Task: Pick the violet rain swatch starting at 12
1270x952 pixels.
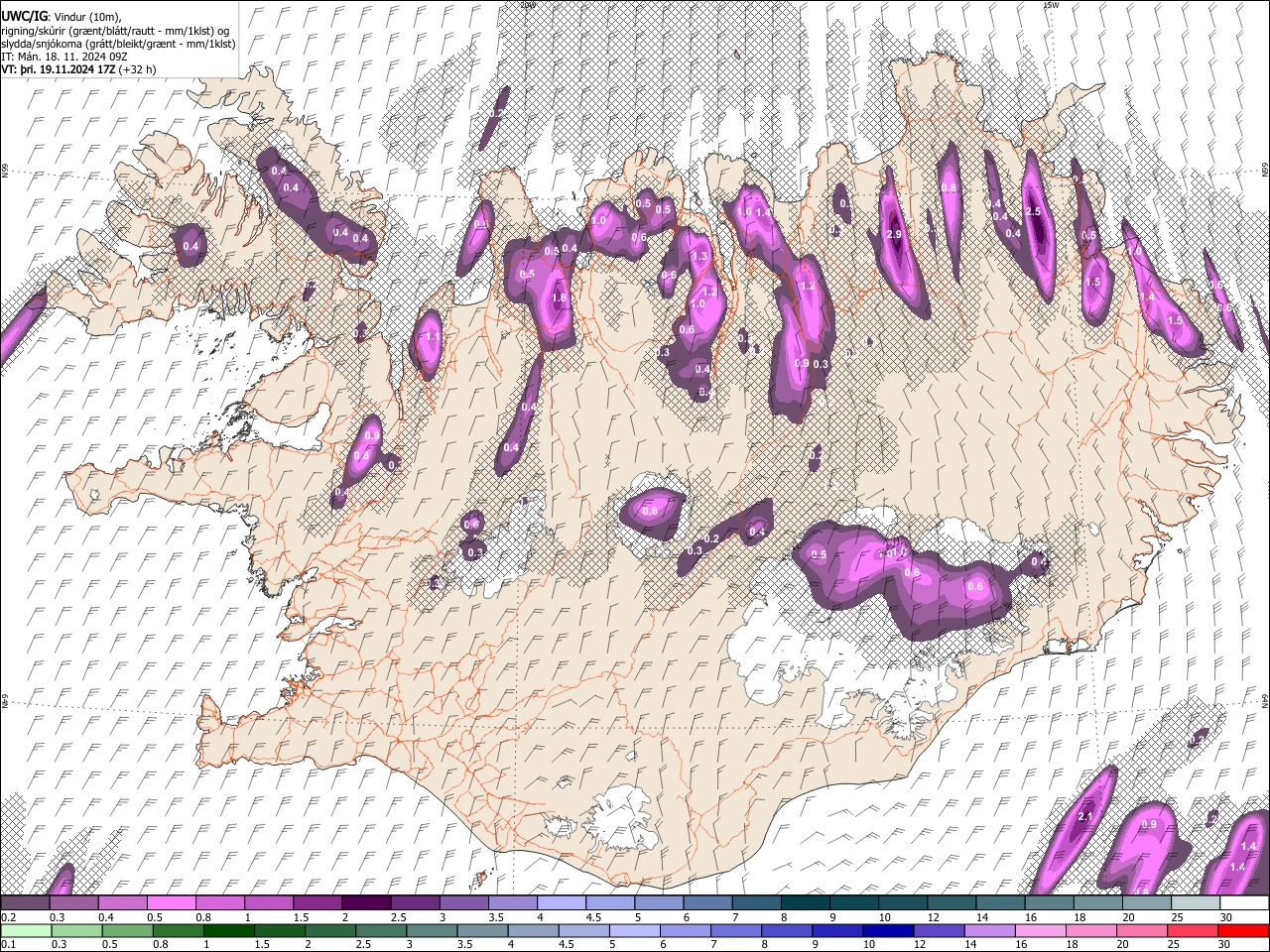Action: (x=939, y=930)
